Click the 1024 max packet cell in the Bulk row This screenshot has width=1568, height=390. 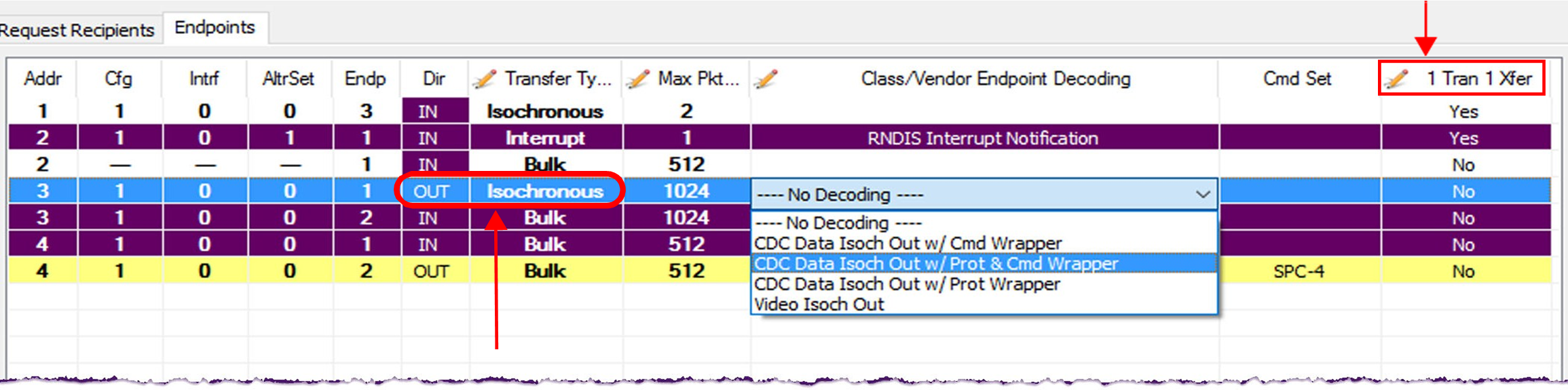pyautogui.click(x=686, y=218)
